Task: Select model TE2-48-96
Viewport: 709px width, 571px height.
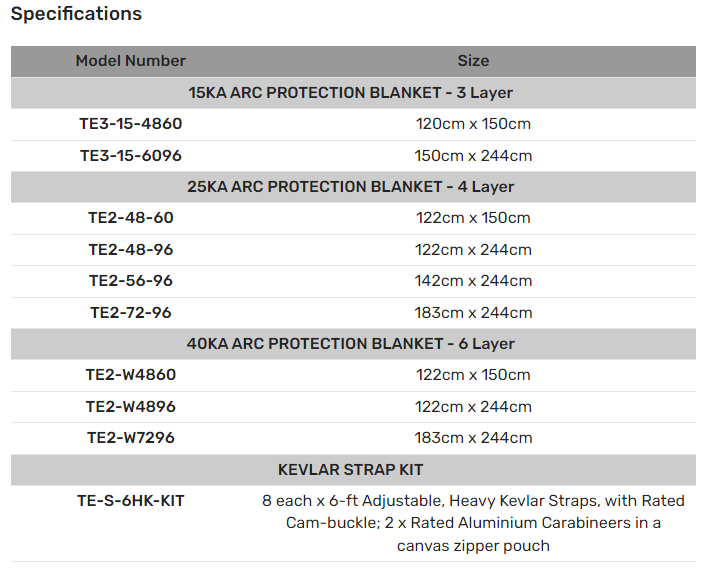Action: tap(131, 250)
